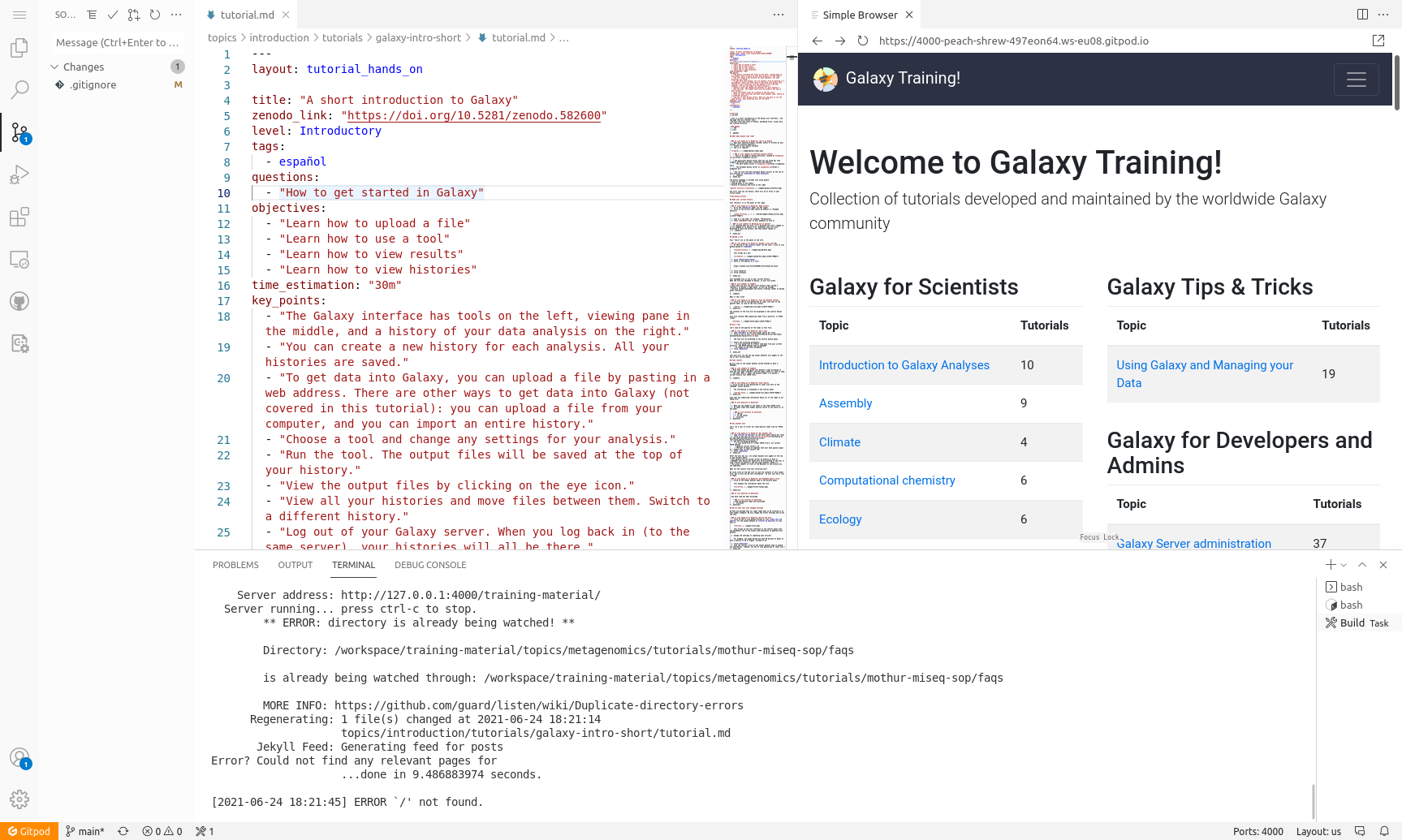Viewport: 1402px width, 840px height.
Task: Open the Explorer view
Action: [19, 48]
